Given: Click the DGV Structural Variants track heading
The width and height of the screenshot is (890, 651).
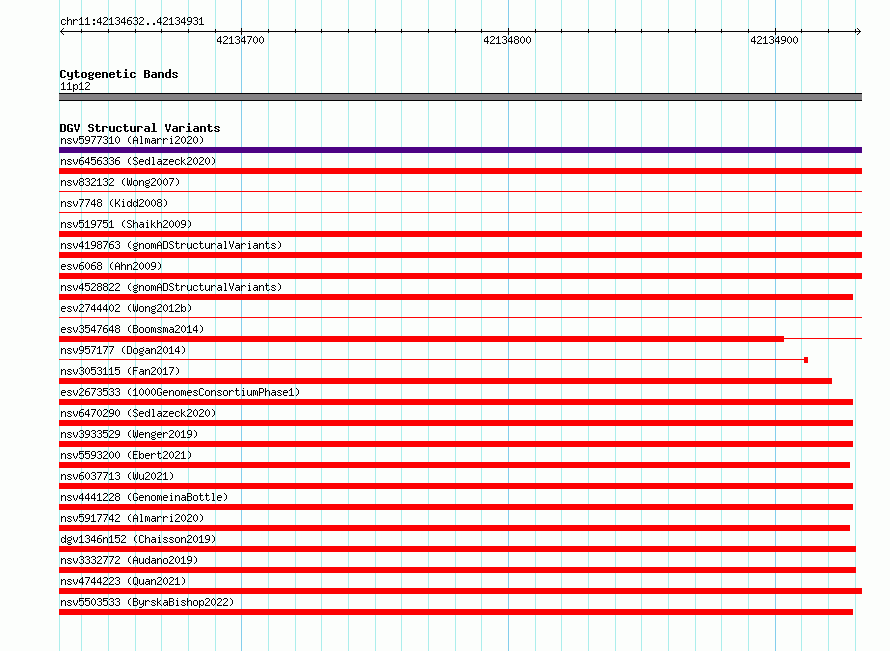Looking at the screenshot, I should pos(140,128).
